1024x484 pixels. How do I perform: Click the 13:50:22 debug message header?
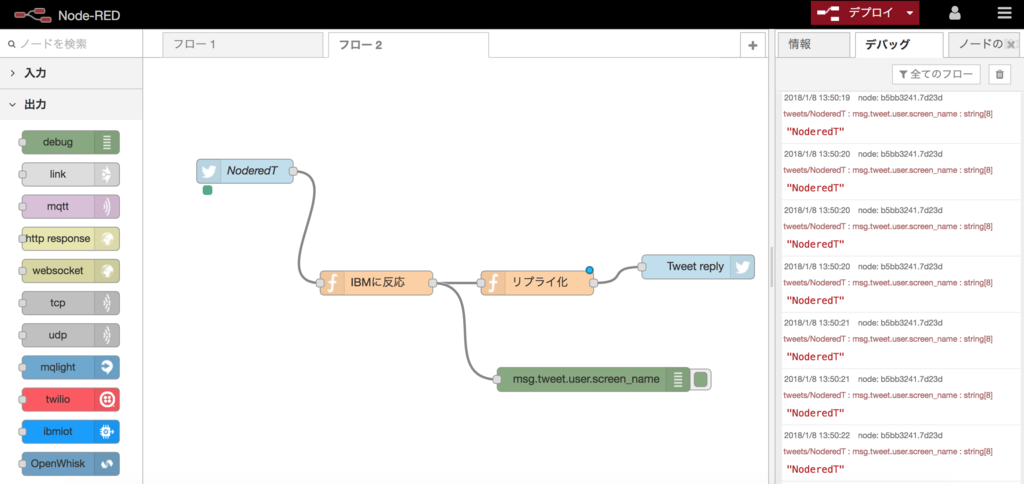(863, 434)
